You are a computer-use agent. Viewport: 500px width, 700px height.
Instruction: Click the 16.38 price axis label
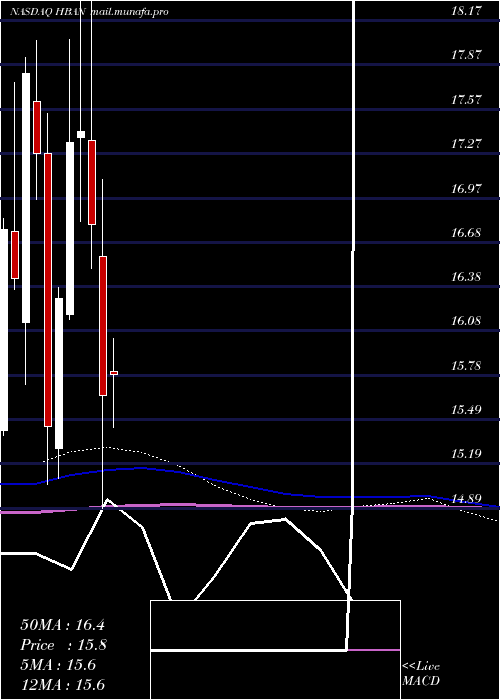[467, 277]
